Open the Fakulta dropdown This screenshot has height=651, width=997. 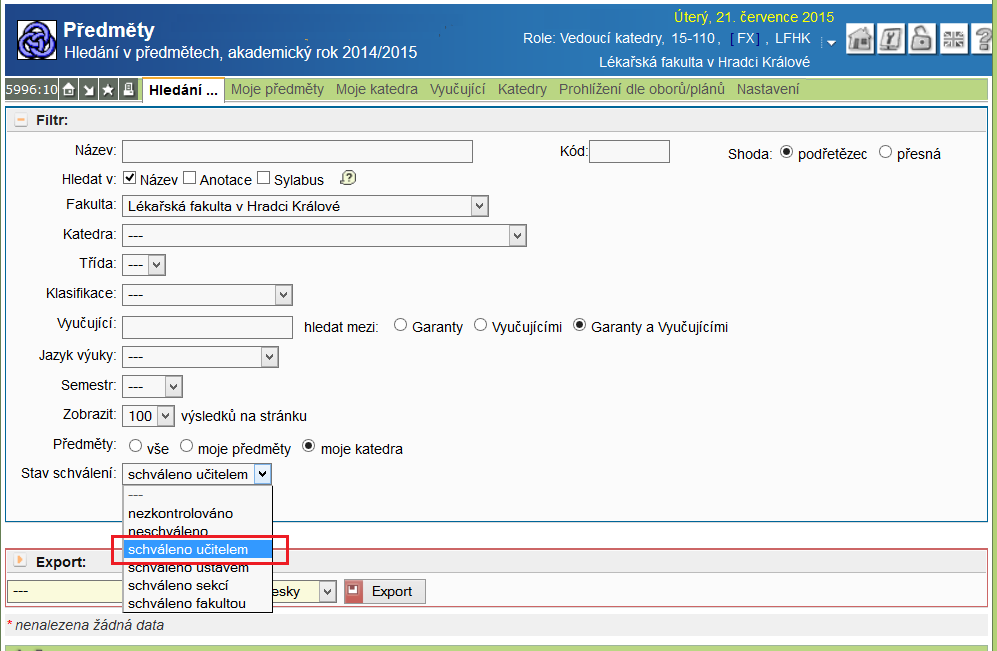305,207
